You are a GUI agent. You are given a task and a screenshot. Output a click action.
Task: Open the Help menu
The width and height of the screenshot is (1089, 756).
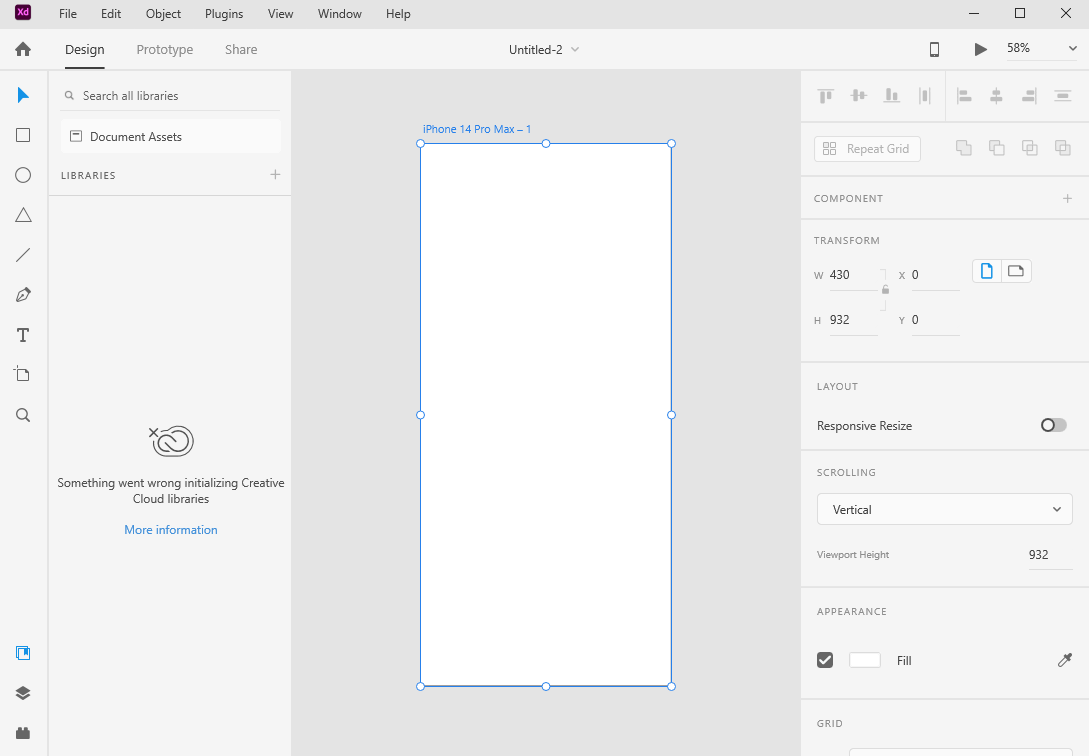click(398, 14)
